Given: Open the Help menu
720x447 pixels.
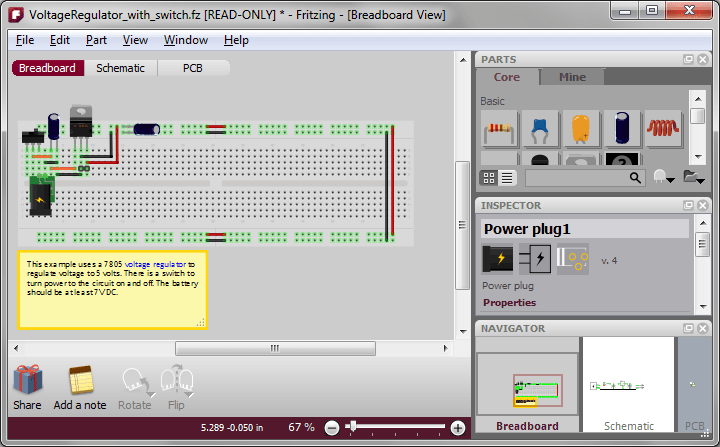Looking at the screenshot, I should (x=236, y=40).
